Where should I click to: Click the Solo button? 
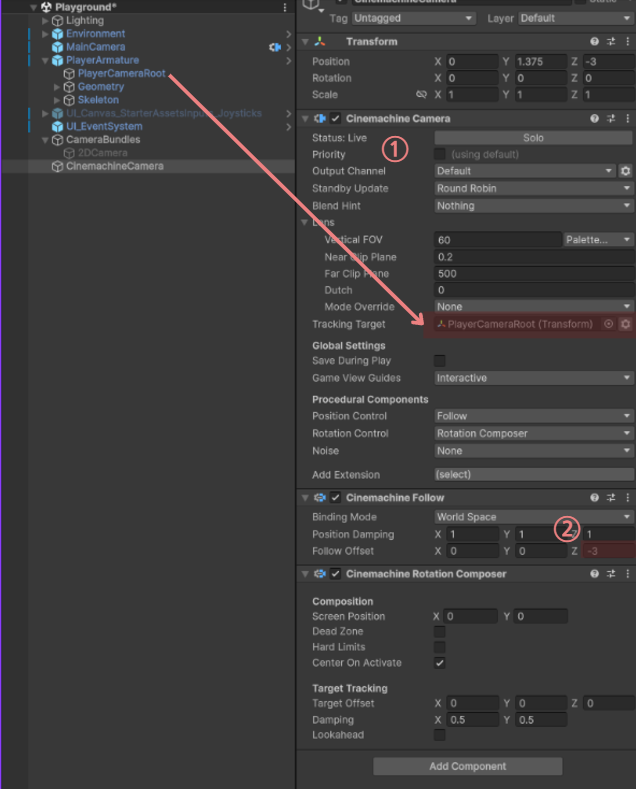[x=533, y=138]
